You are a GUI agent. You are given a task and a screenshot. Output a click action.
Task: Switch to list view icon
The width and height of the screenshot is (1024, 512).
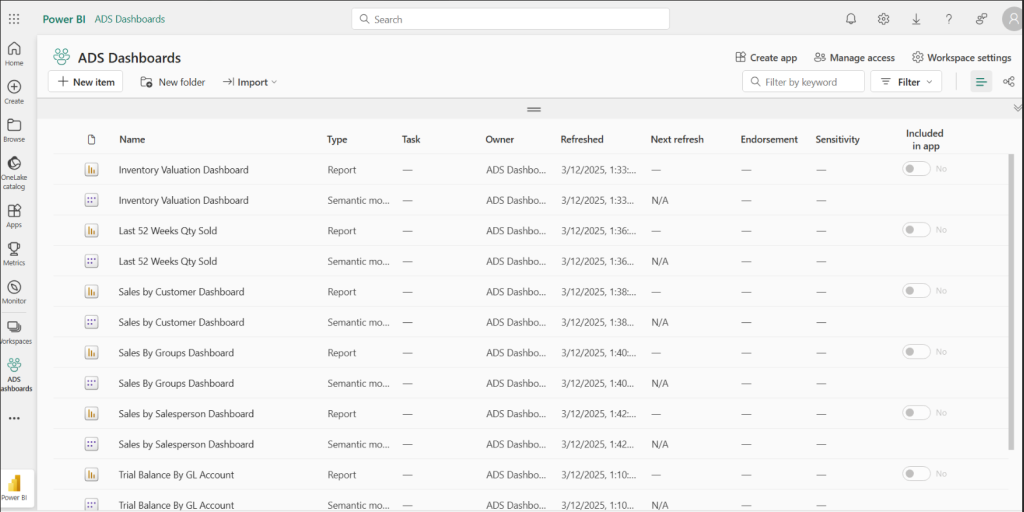click(981, 82)
